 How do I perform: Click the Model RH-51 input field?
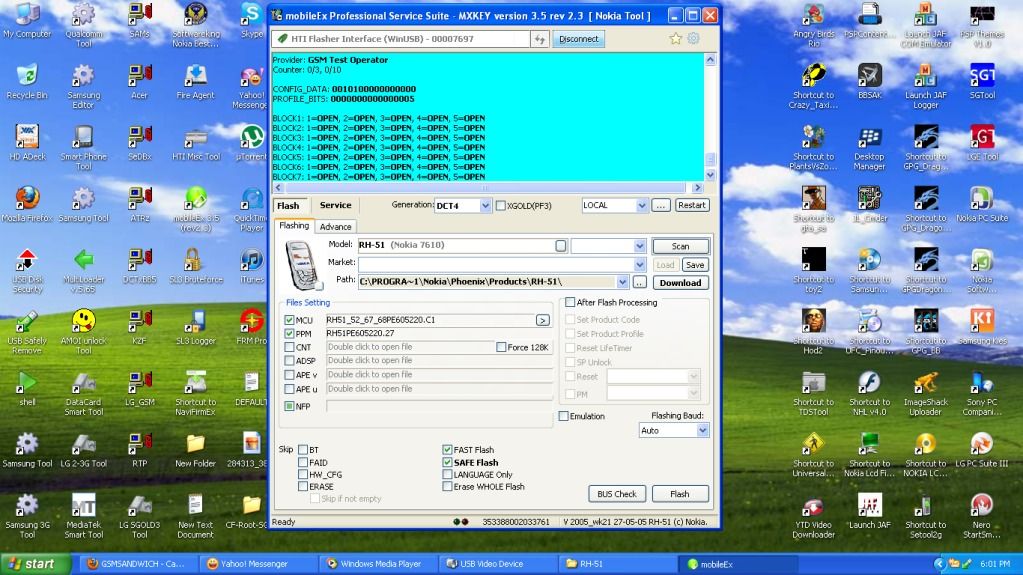pyautogui.click(x=463, y=245)
